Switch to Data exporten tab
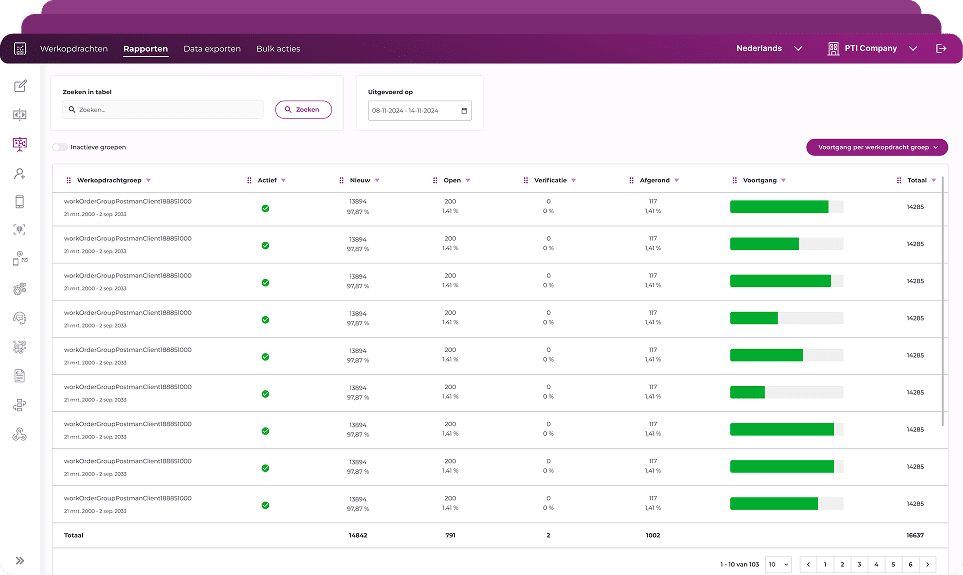The width and height of the screenshot is (963, 575). (x=212, y=49)
